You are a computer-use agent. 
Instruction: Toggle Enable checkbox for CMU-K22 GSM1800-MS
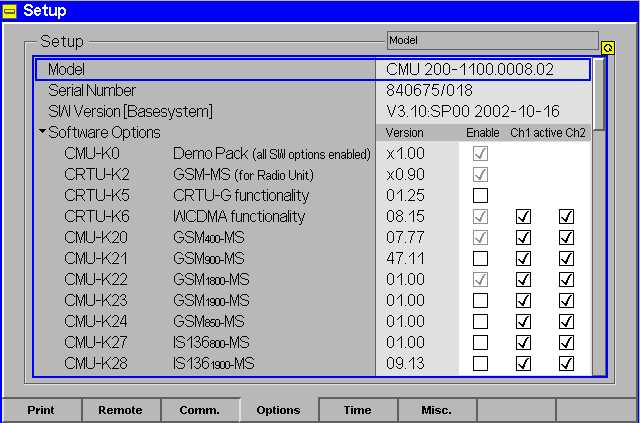[480, 280]
